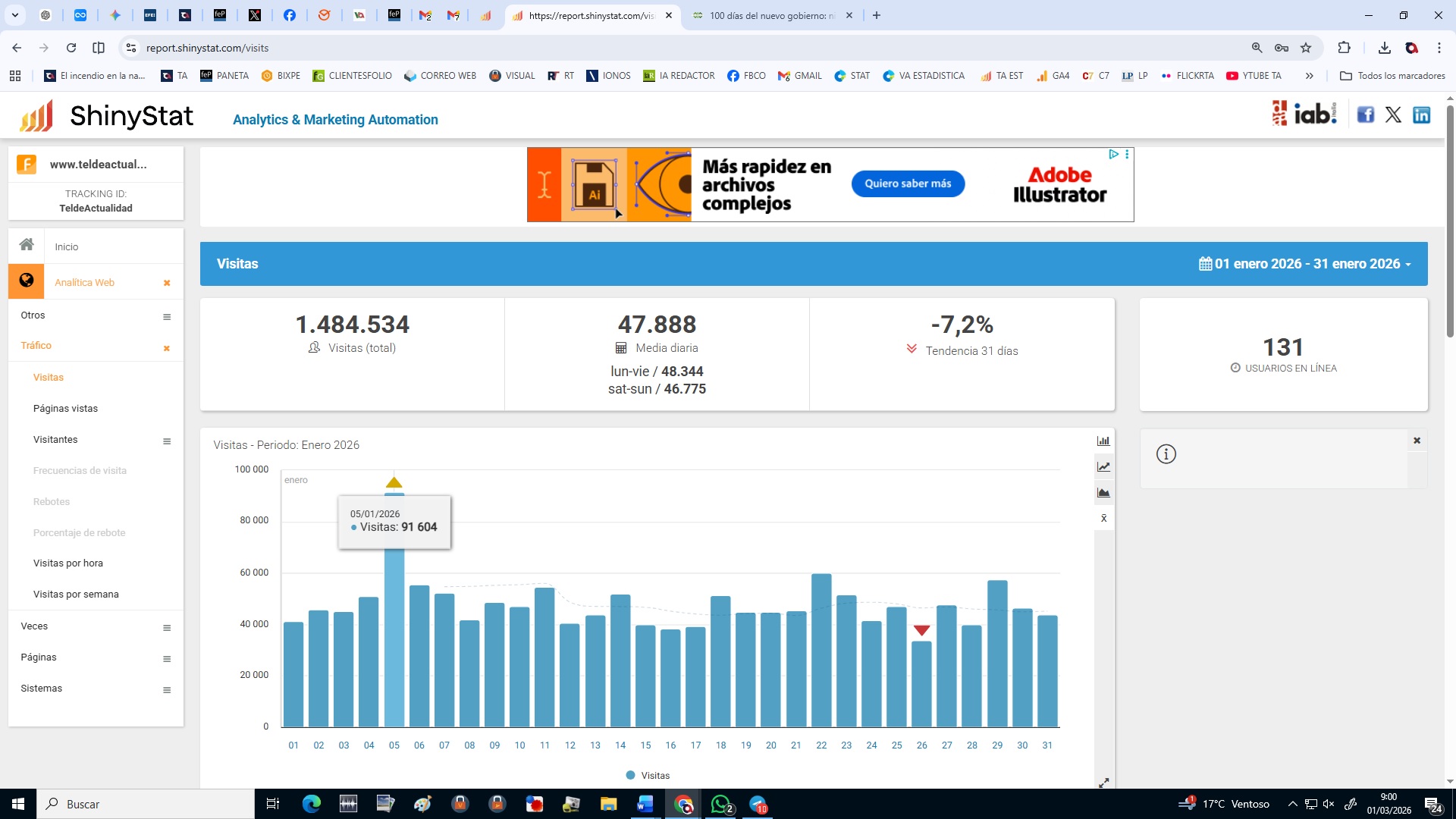Click the Inicio home icon in sidebar
This screenshot has height=819, width=1456.
pos(27,245)
